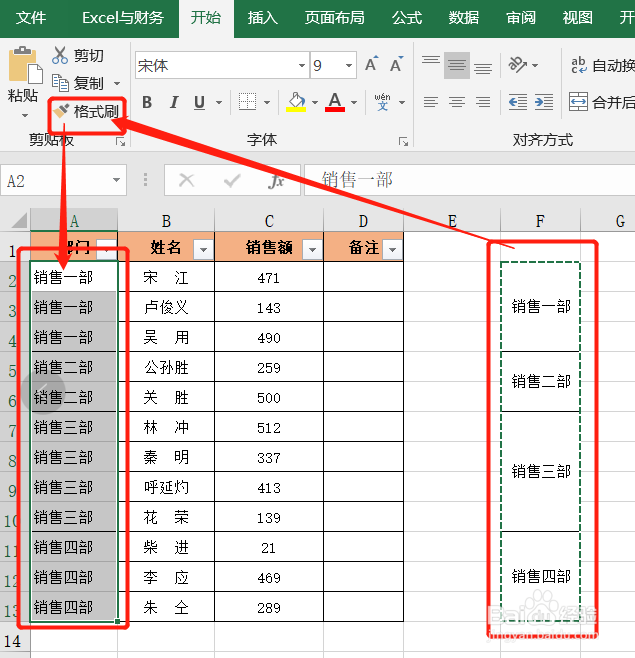Image resolution: width=635 pixels, height=658 pixels.
Task: Select cell containing 卢俊义
Action: 166,307
